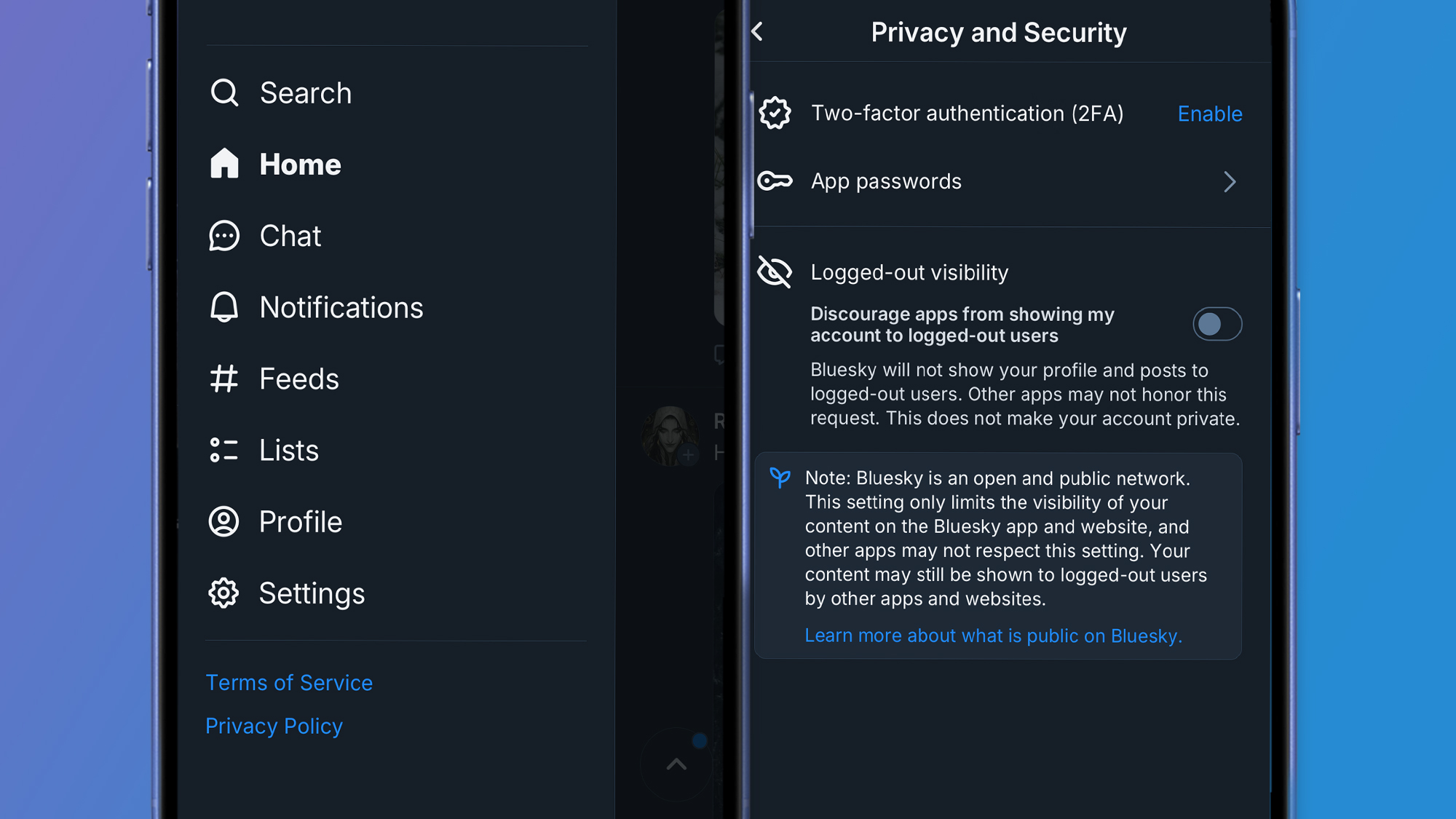
Task: Select the Home house icon
Action: (224, 164)
